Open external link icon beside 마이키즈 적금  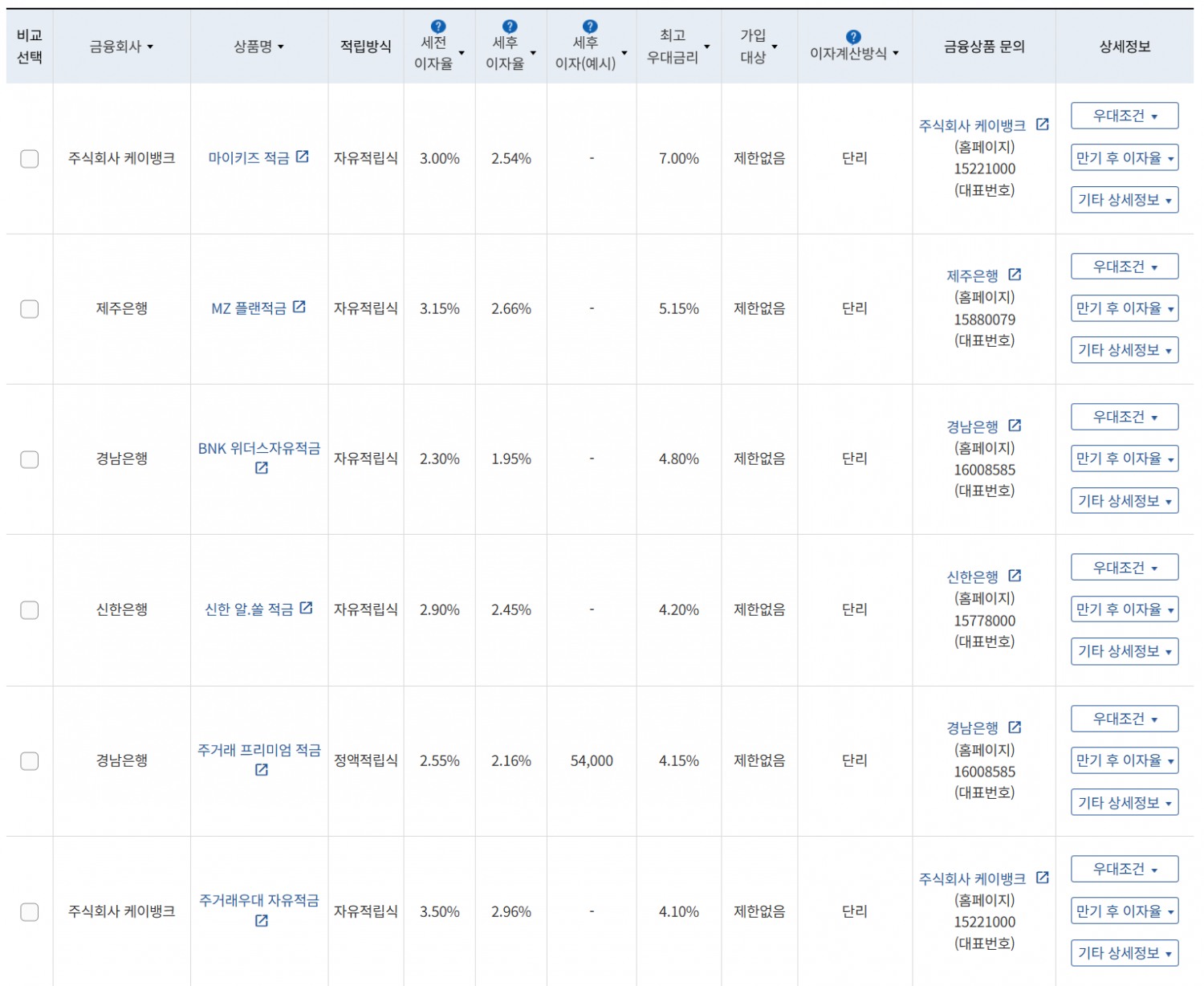click(302, 157)
